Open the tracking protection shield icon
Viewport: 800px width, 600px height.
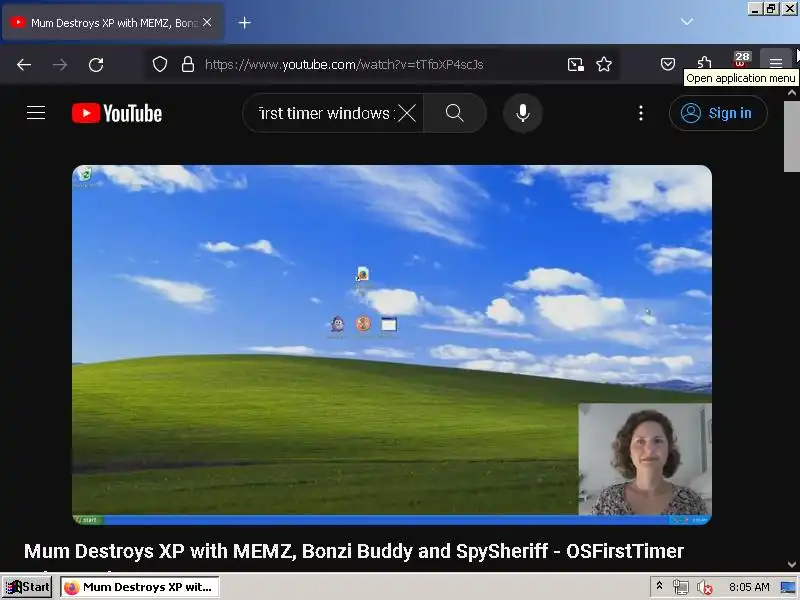(160, 64)
